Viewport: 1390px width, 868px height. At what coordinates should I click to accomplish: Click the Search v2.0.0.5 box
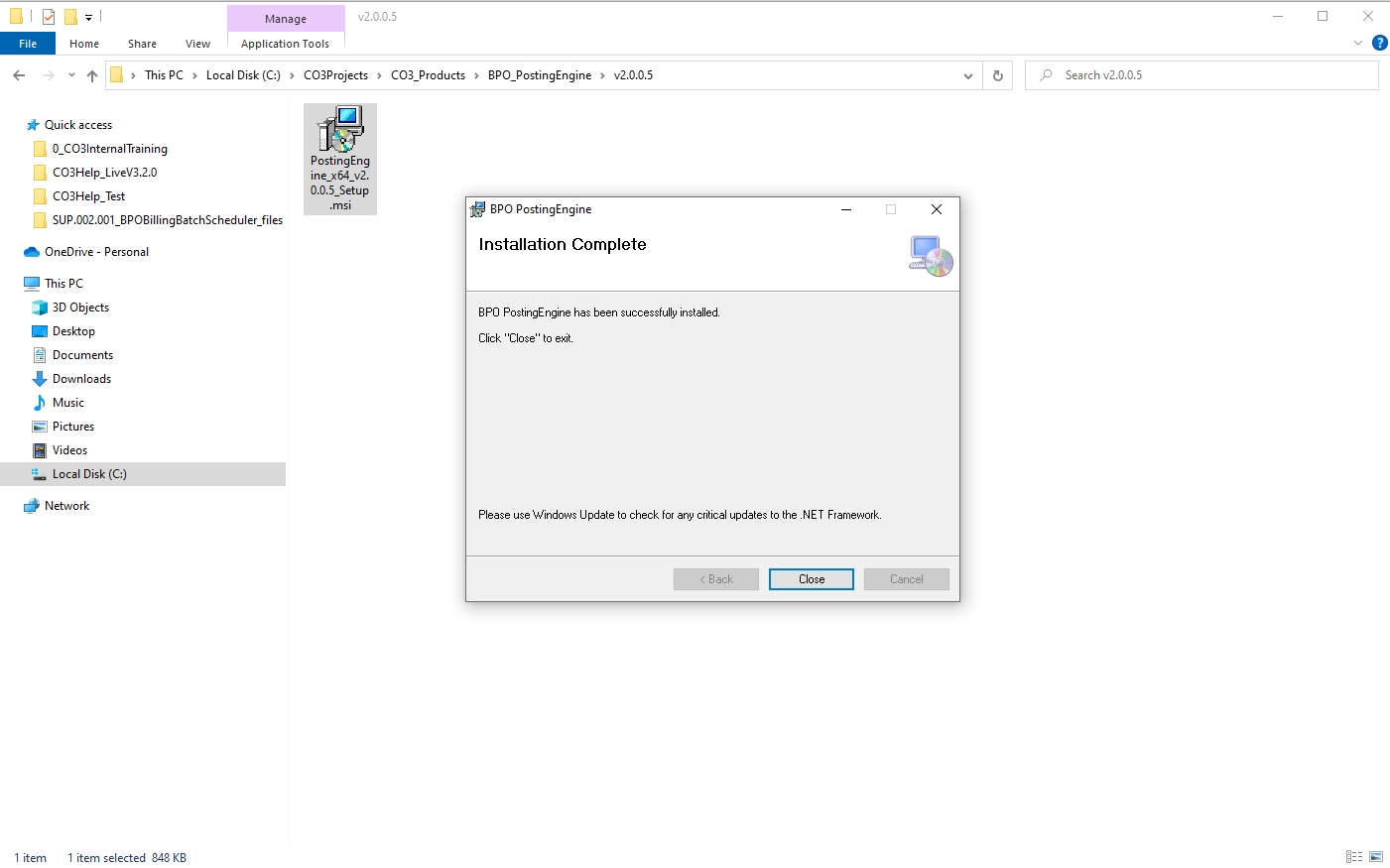(1201, 75)
